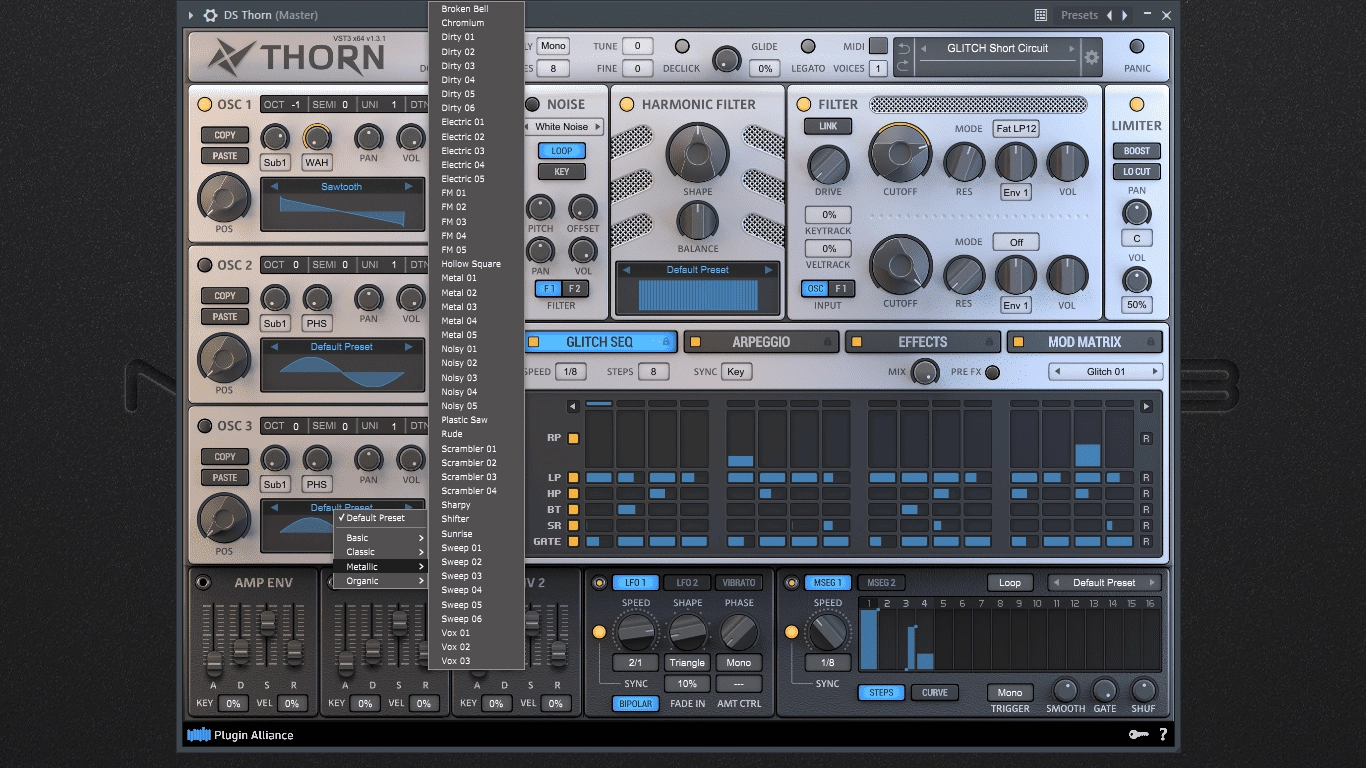Image resolution: width=1366 pixels, height=768 pixels.
Task: Click the redo arrow beside preset name
Action: [x=903, y=66]
